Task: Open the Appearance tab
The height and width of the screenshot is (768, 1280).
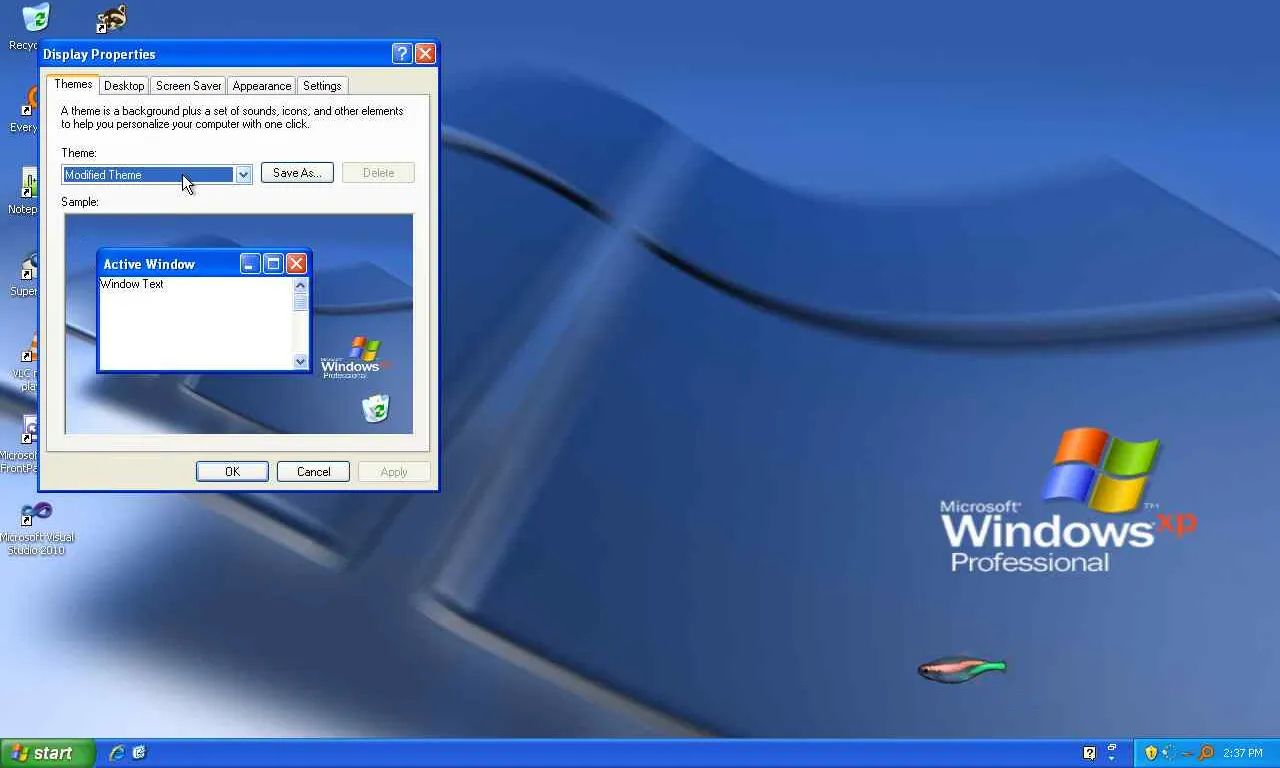Action: tap(262, 86)
